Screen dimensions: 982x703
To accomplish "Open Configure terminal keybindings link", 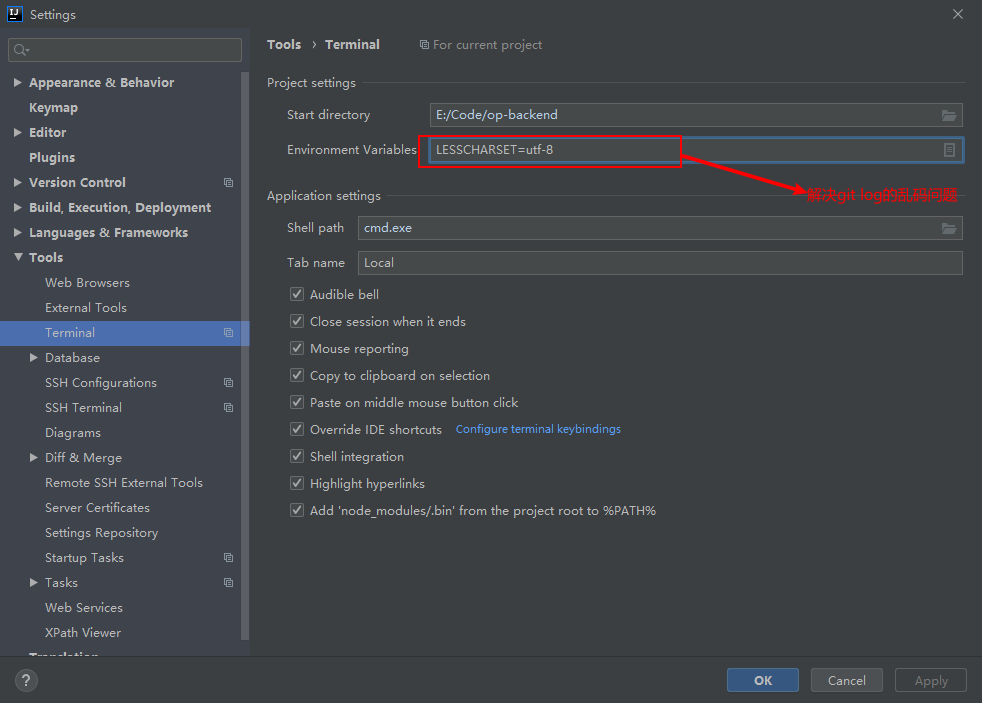I will click(538, 429).
